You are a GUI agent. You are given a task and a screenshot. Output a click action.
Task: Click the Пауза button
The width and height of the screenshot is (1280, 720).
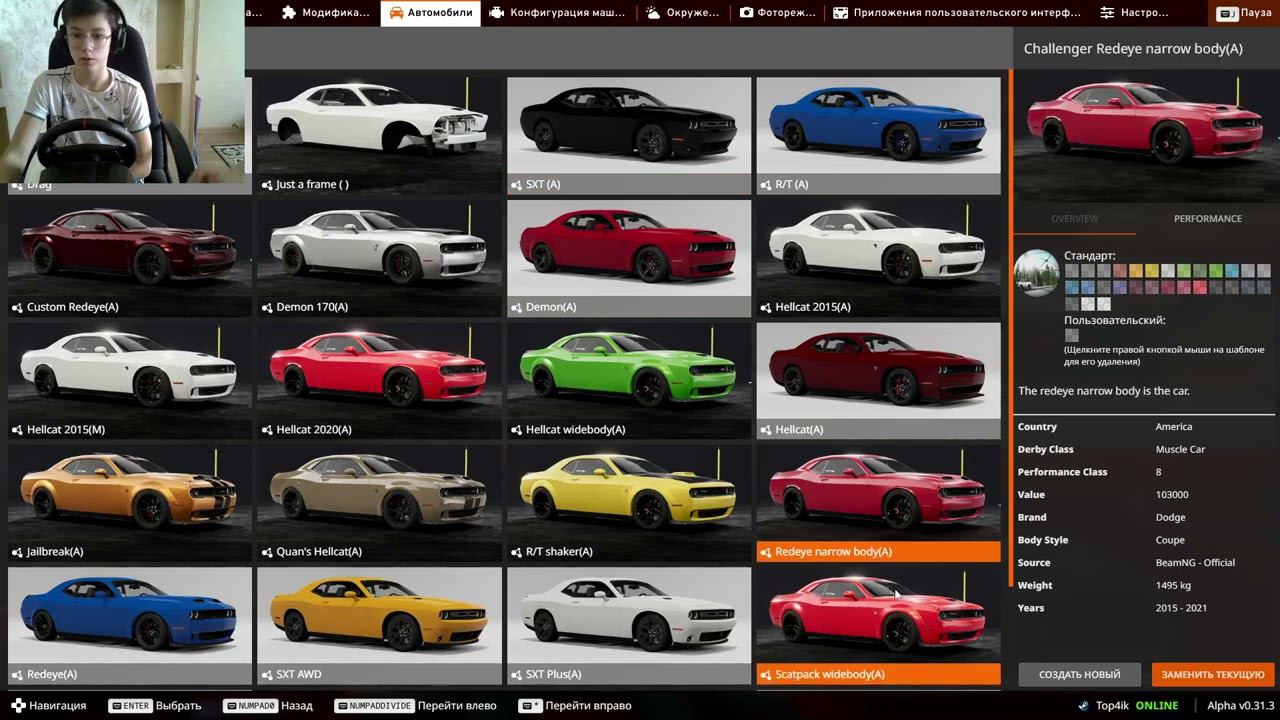click(1244, 13)
